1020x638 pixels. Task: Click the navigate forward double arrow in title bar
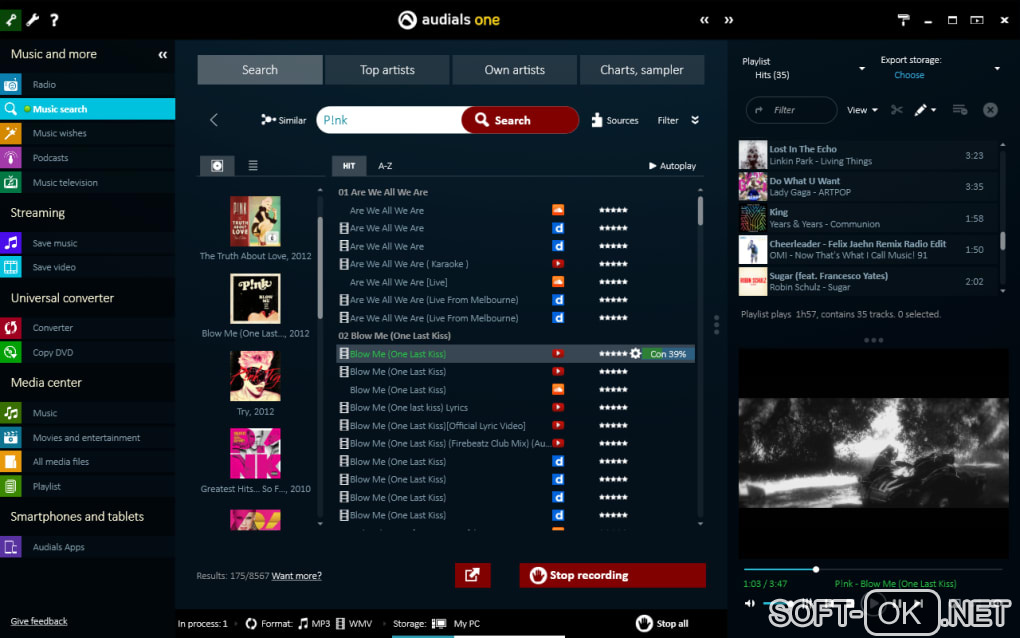tap(729, 20)
